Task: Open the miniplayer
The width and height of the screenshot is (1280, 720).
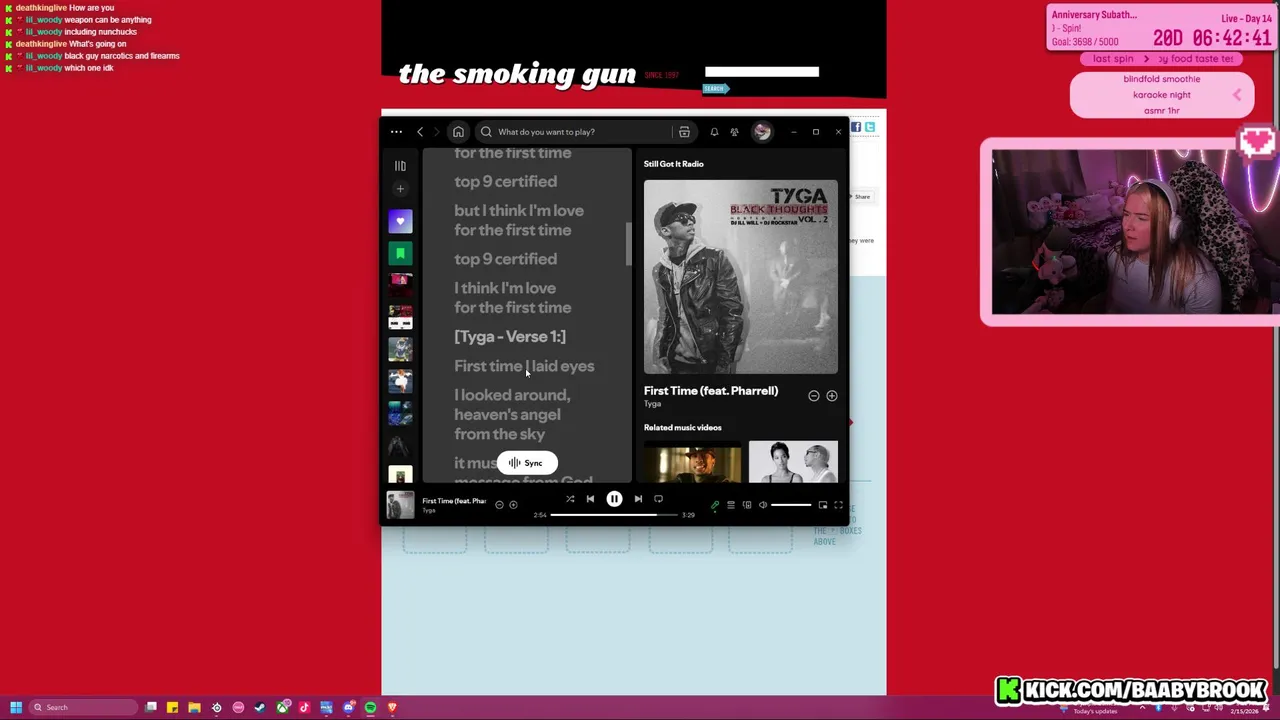Action: (823, 505)
